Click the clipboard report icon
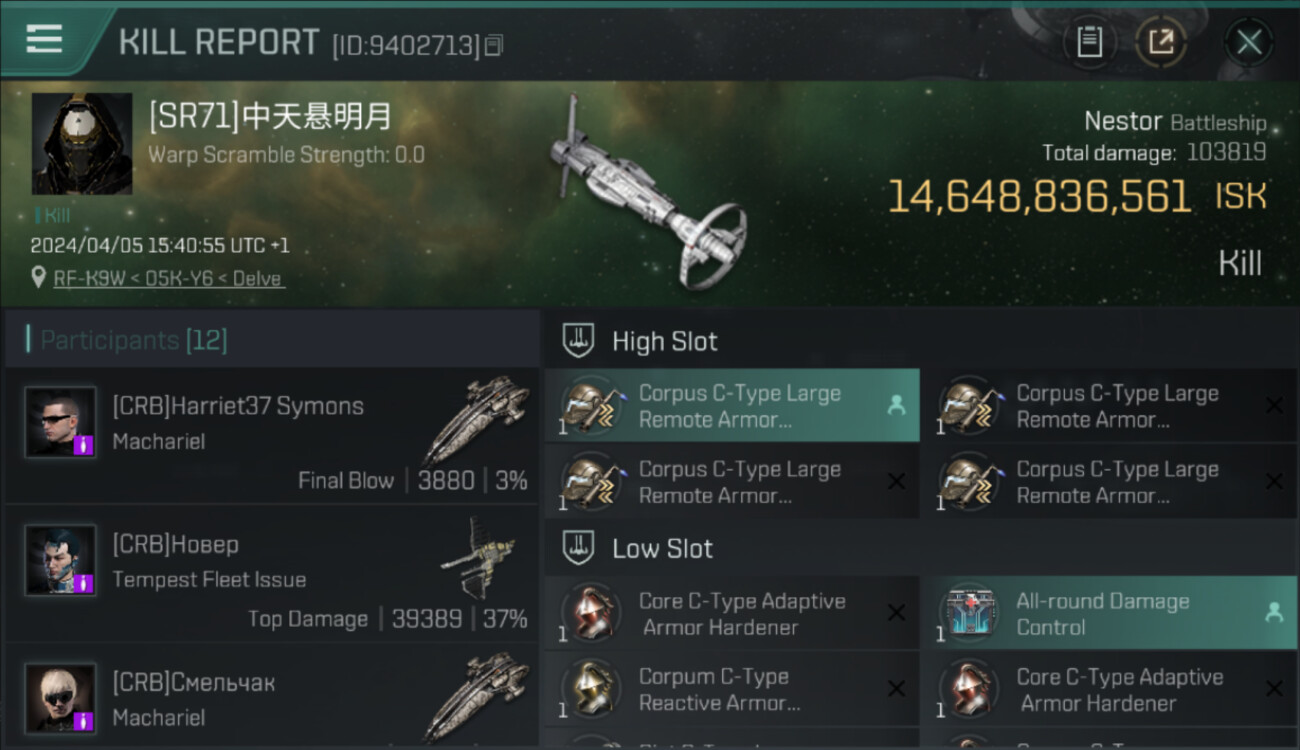Viewport: 1300px width, 750px height. (x=1089, y=42)
